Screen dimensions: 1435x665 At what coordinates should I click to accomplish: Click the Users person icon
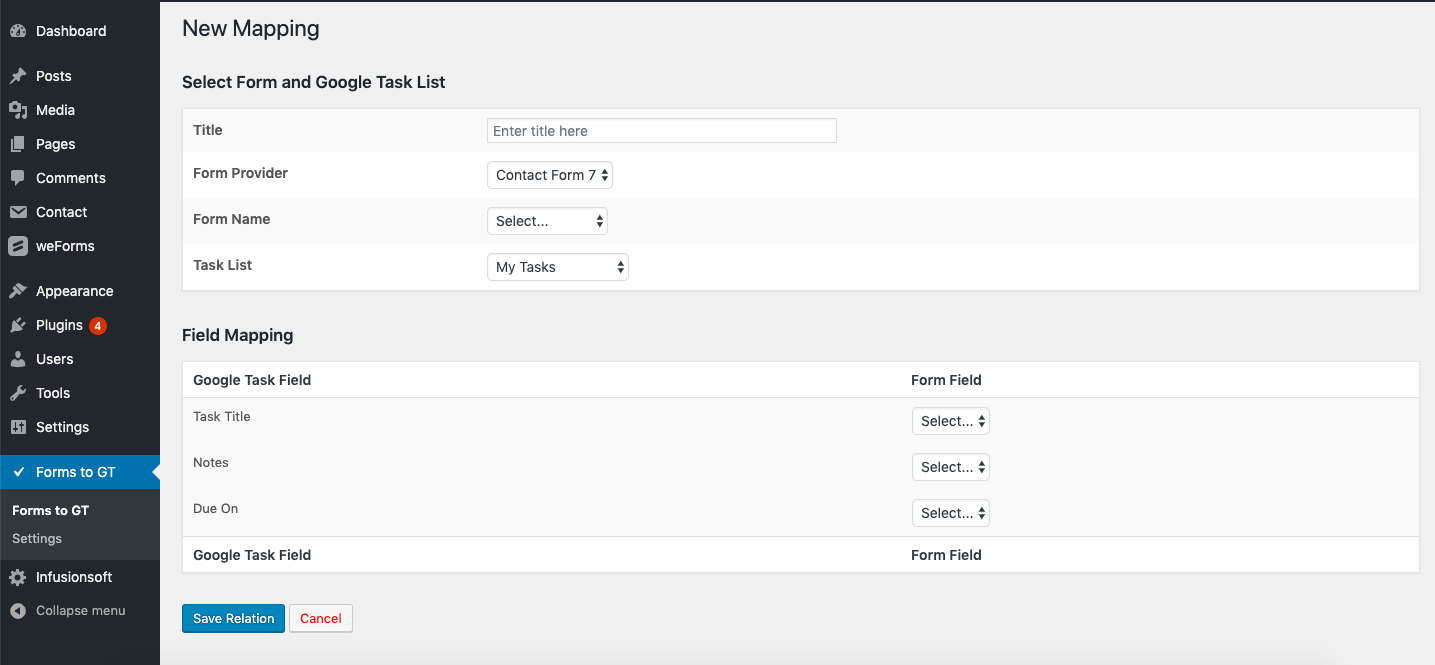coord(18,359)
